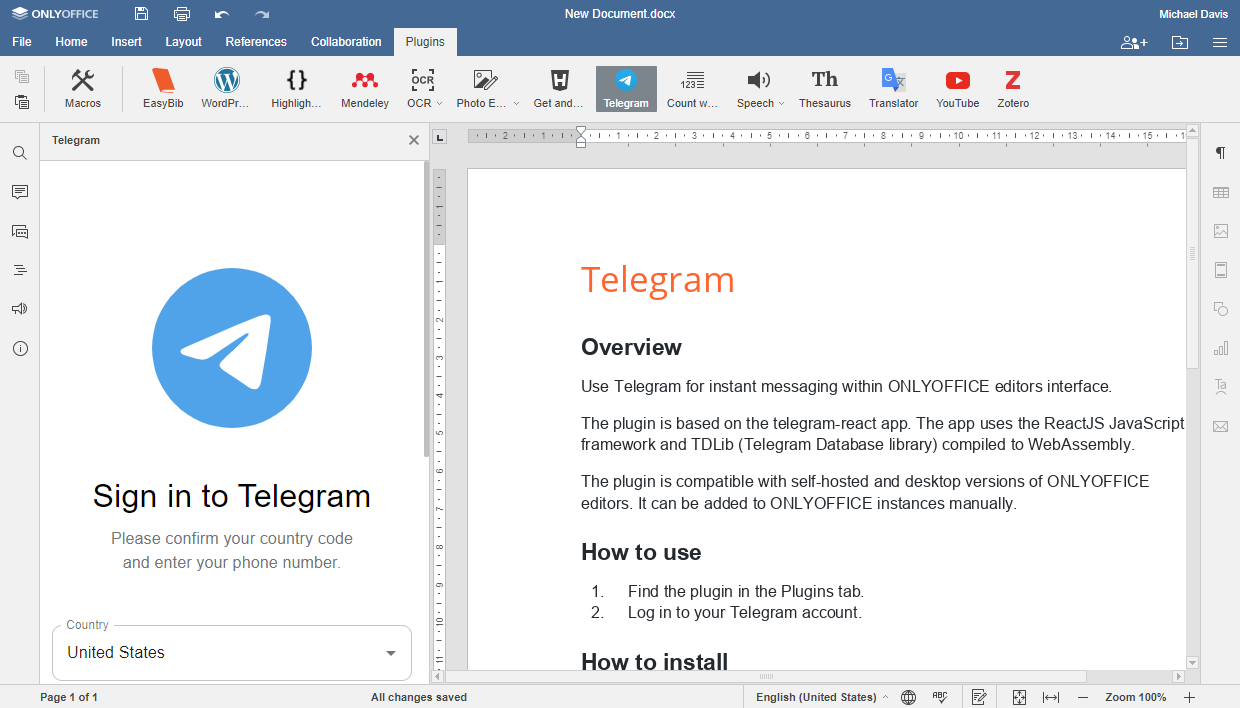The image size is (1240, 708).
Task: Toggle spell checking in status bar
Action: pos(940,697)
